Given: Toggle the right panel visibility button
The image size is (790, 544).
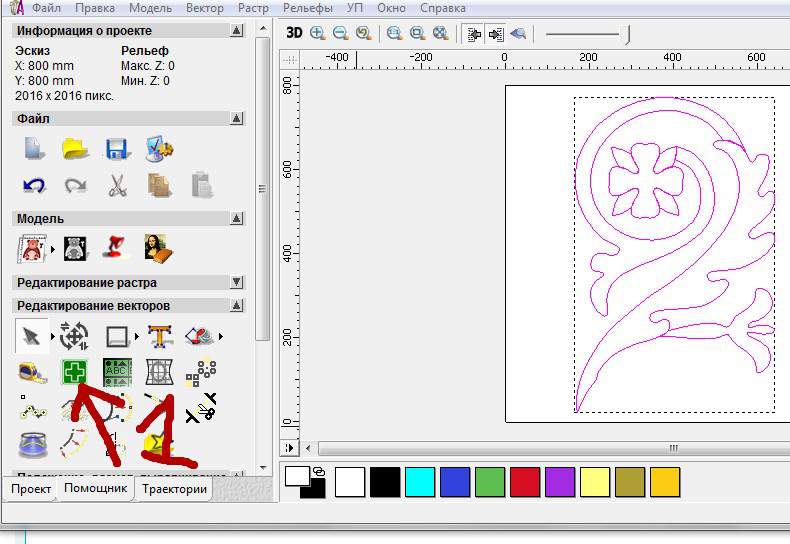Looking at the screenshot, I should pos(496,34).
